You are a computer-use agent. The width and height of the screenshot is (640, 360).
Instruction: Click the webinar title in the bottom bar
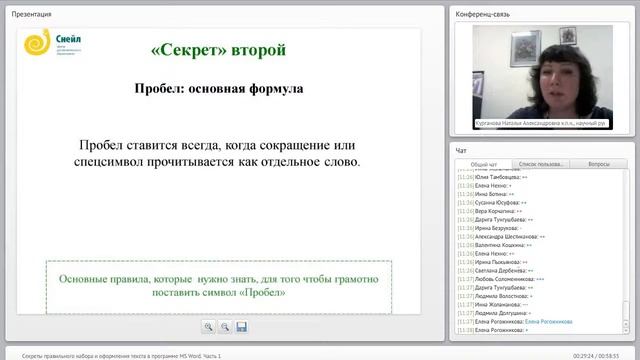point(121,356)
